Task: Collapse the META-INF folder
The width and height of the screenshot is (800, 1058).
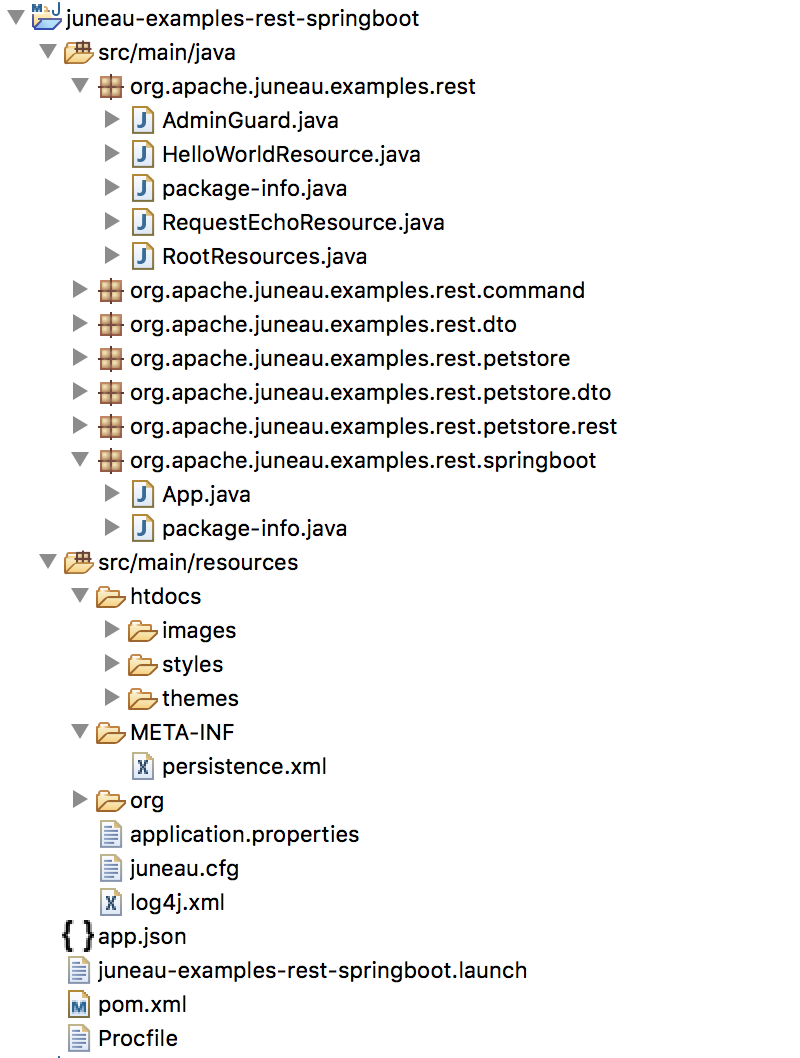Action: coord(80,733)
